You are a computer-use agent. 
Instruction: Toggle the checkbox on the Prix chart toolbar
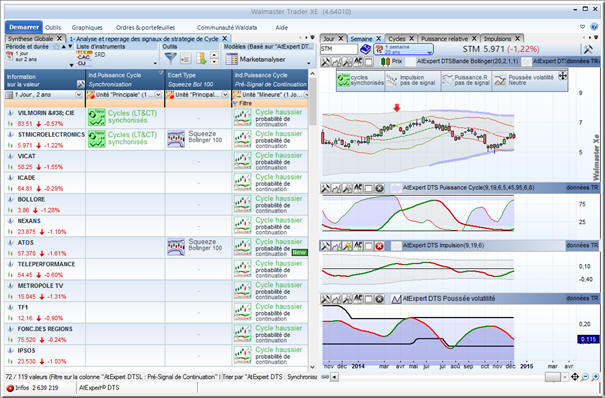click(368, 62)
